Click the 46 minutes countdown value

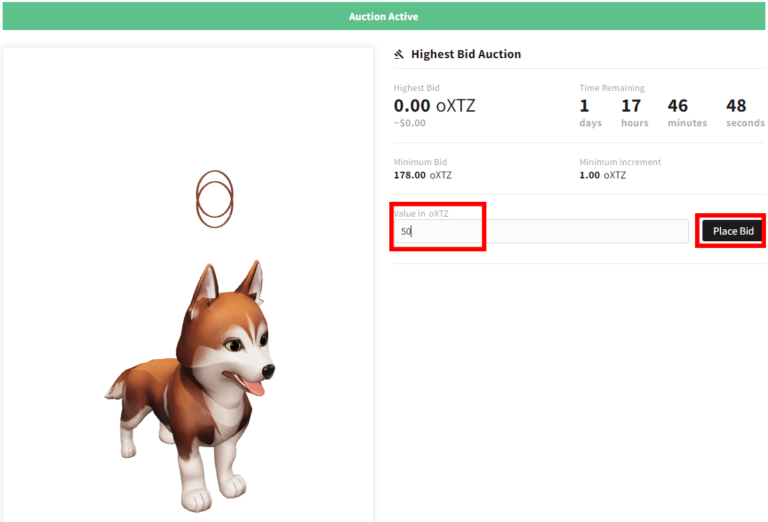pos(677,106)
